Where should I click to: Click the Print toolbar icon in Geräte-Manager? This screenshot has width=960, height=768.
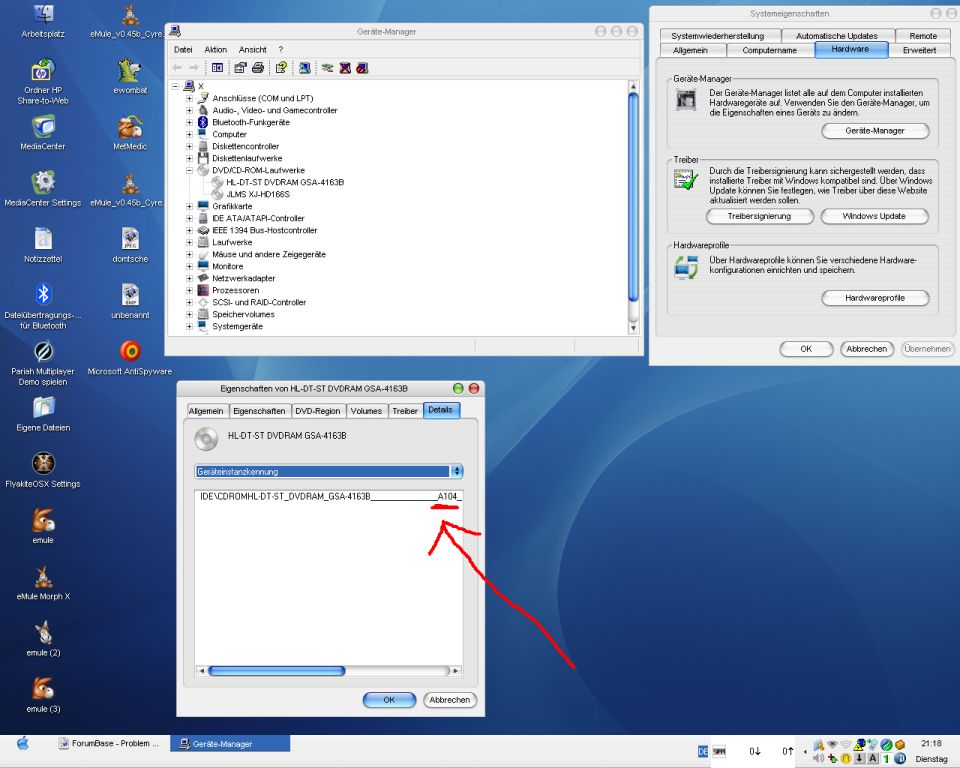coord(258,68)
